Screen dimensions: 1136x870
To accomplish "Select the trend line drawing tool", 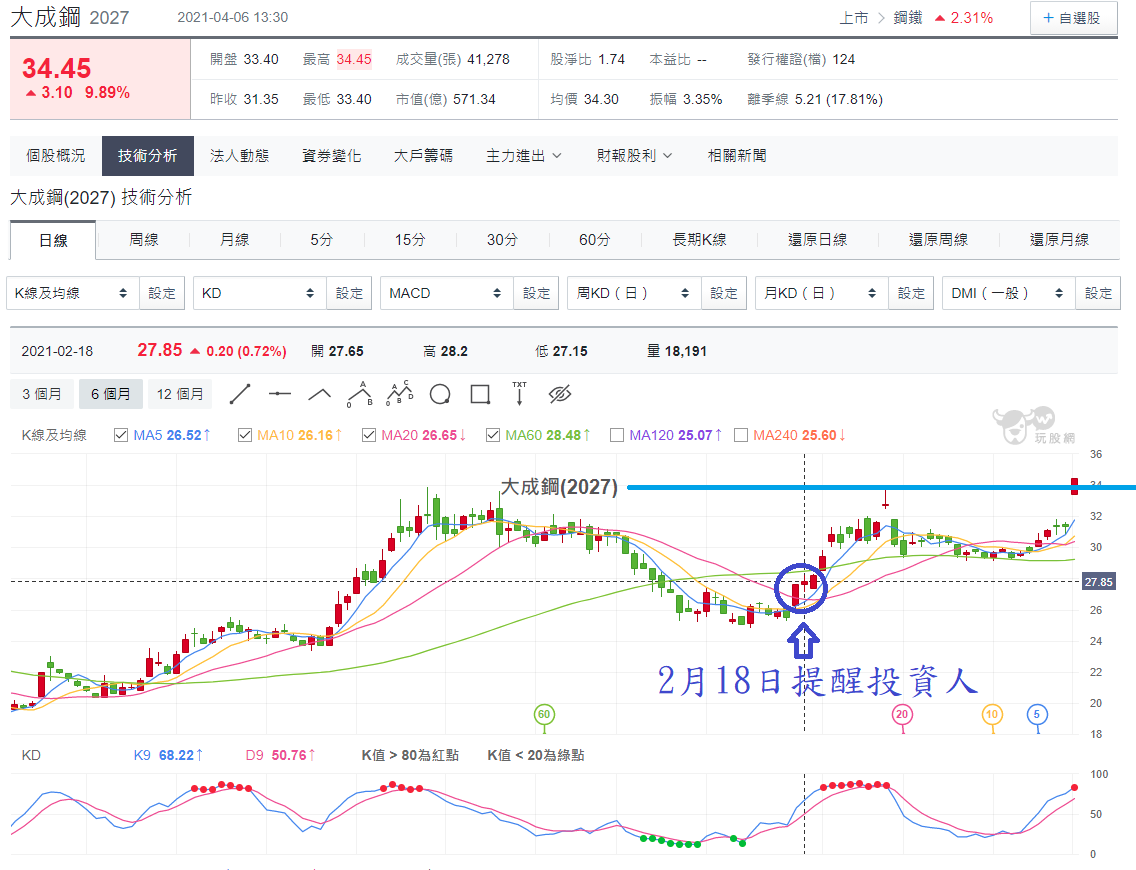I will click(x=240, y=394).
